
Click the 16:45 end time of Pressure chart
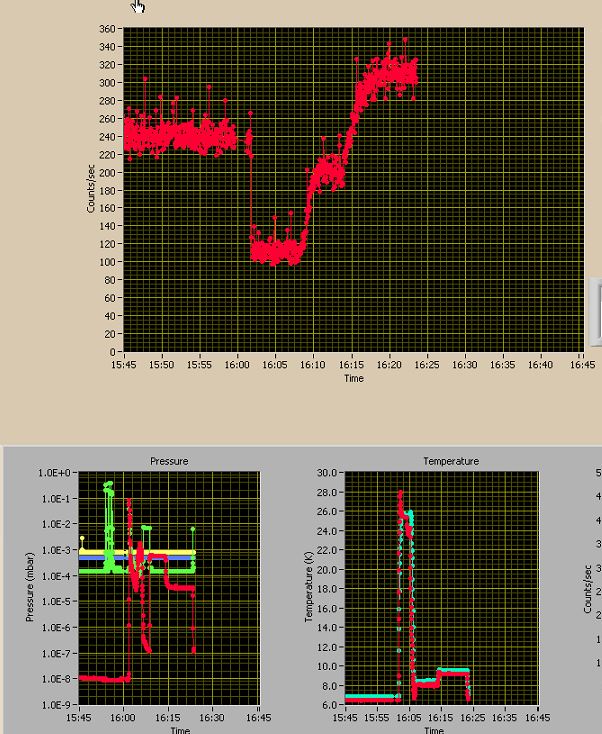pos(258,718)
